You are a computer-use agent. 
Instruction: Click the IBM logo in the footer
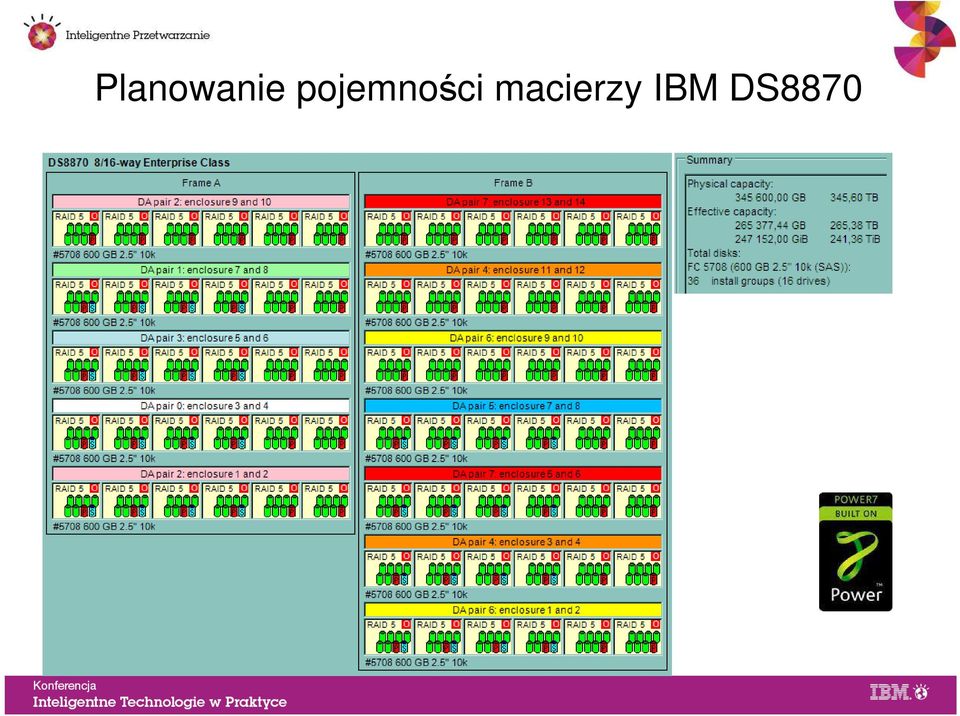tap(899, 693)
